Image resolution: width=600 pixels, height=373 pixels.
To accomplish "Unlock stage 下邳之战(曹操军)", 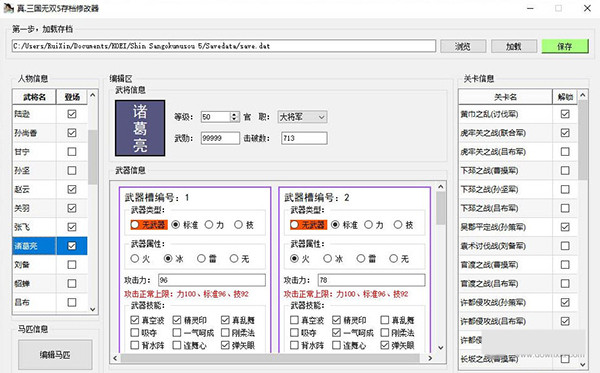I will click(x=565, y=170).
